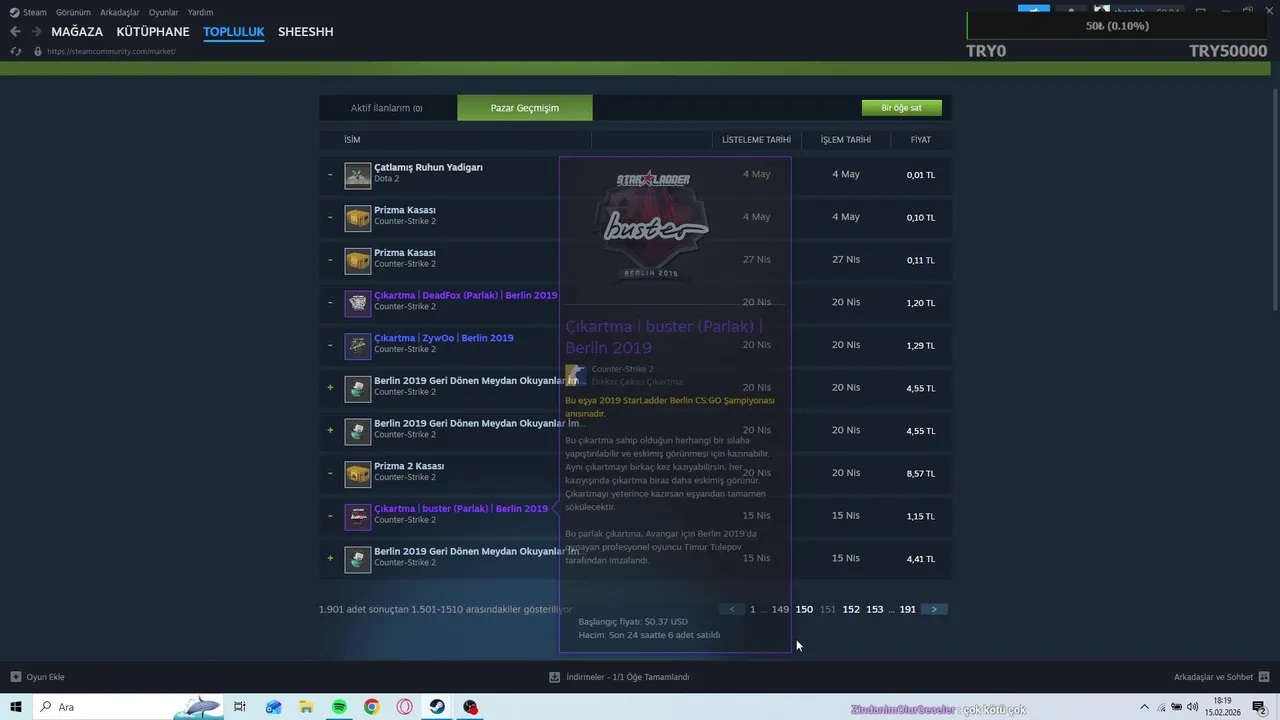Select the Pazar Geçmişim tab
The height and width of the screenshot is (720, 1280).
(525, 108)
